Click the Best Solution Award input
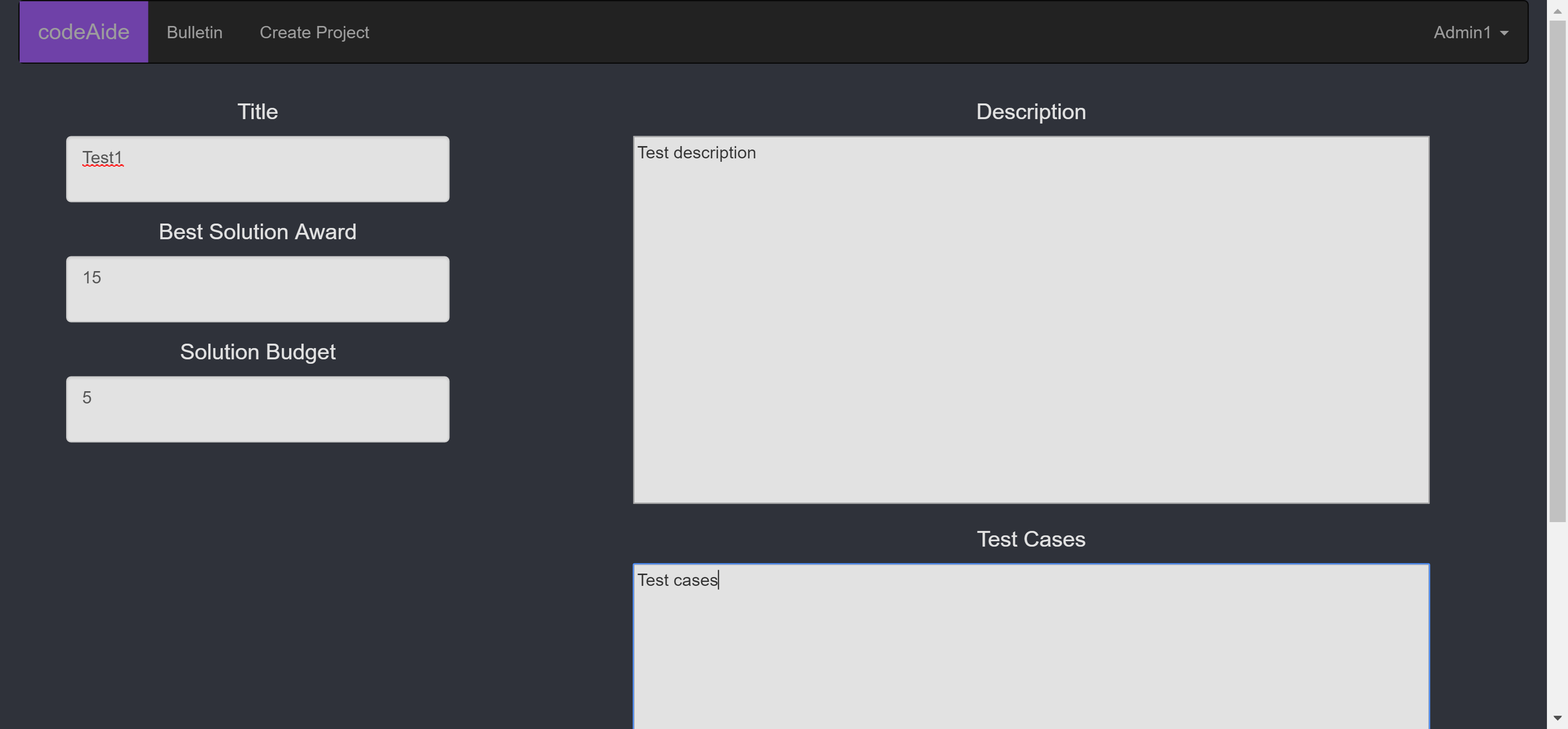Viewport: 1568px width, 729px height. [x=257, y=289]
